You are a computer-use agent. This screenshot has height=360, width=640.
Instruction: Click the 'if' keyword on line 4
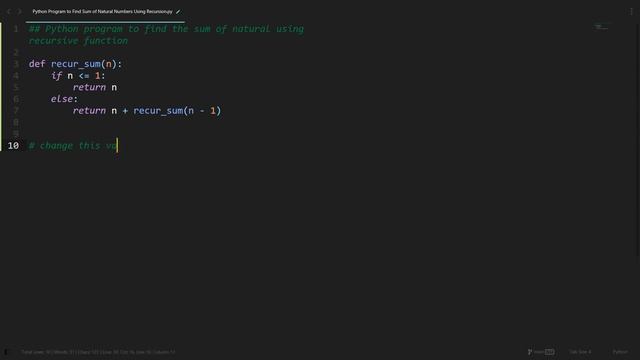point(56,76)
